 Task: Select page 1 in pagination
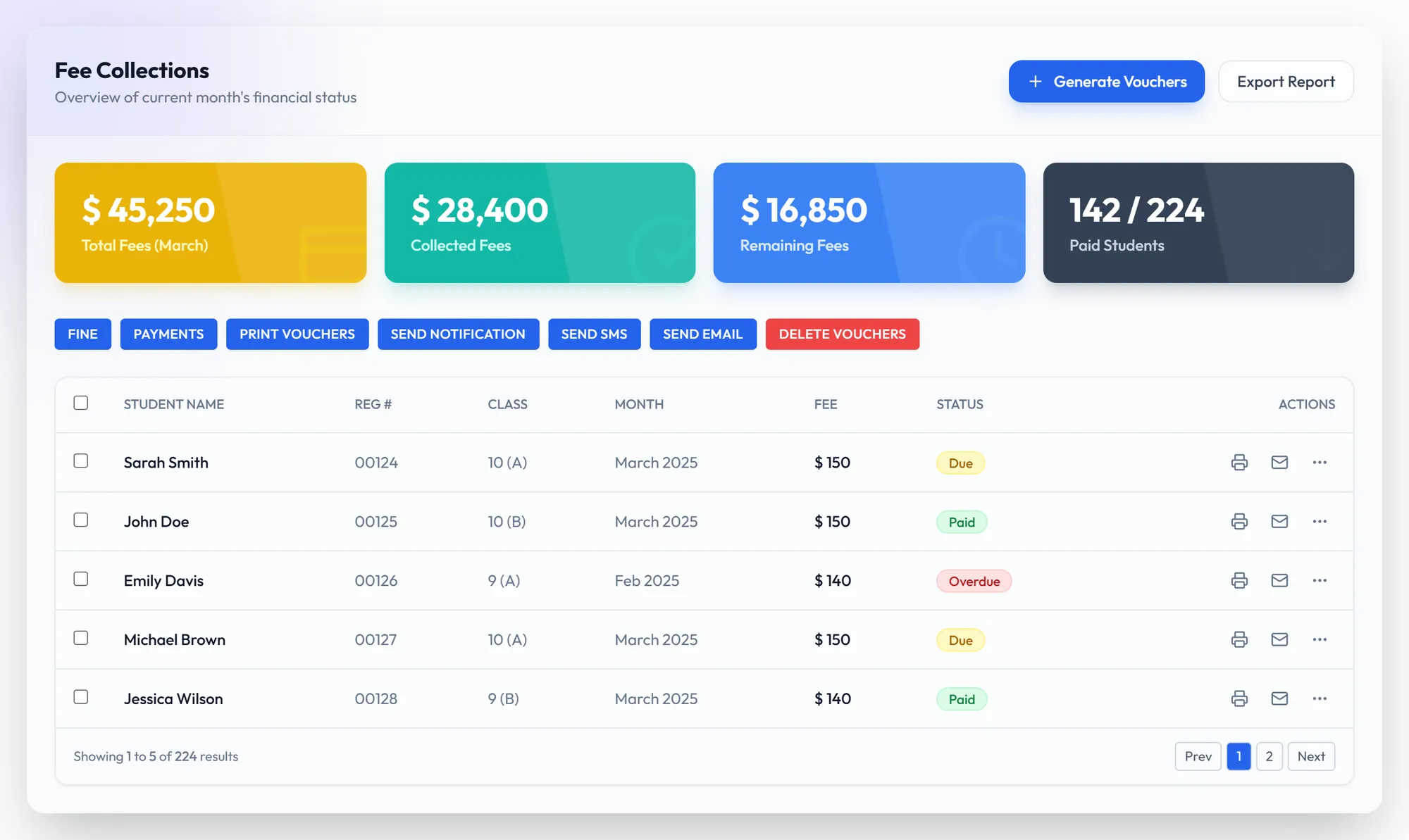click(1239, 757)
